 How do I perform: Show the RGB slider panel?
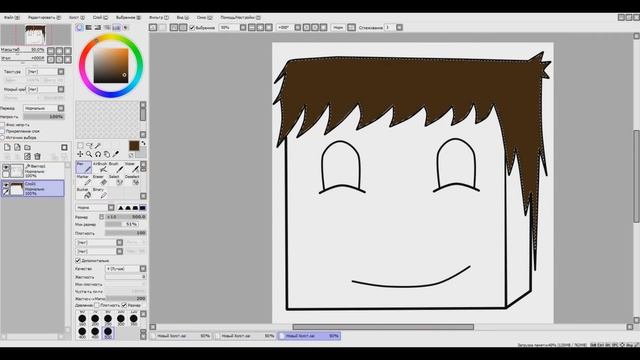[x=89, y=28]
